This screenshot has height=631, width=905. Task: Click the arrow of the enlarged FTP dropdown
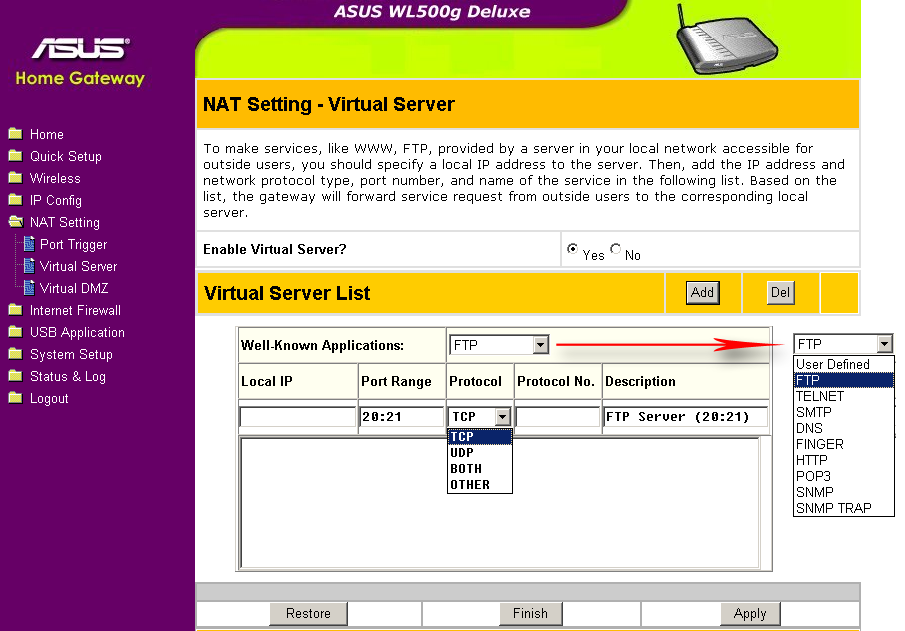coord(884,344)
